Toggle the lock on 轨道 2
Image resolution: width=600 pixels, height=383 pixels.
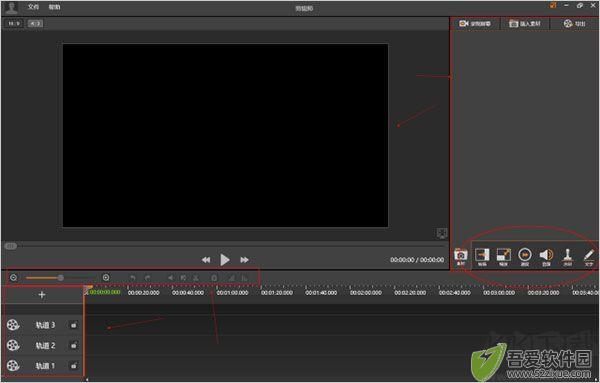click(73, 346)
